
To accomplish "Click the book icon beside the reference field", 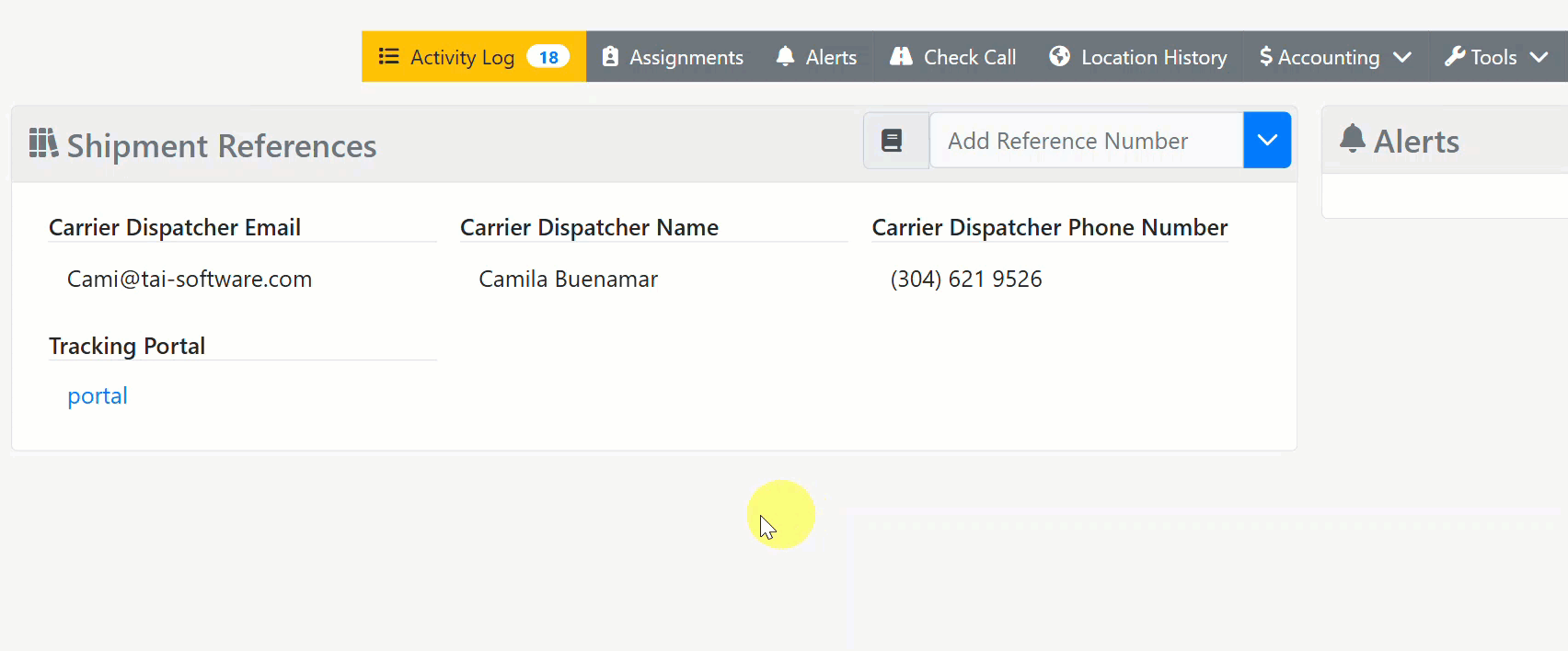I will 892,141.
